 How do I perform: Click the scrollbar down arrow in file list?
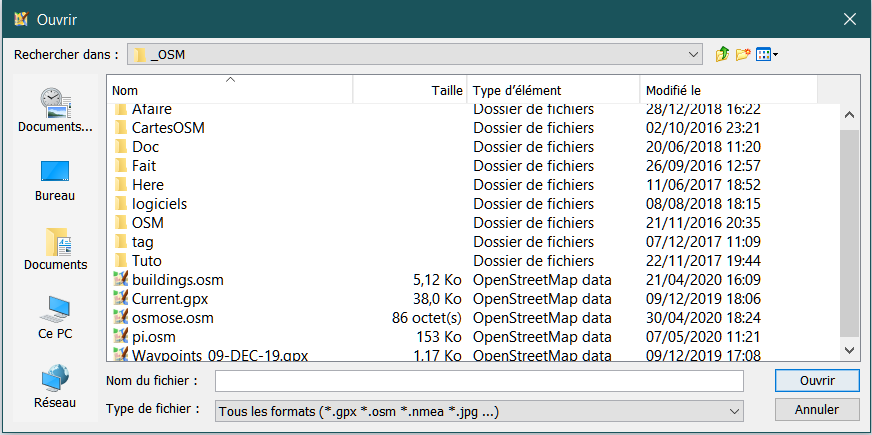pos(849,350)
